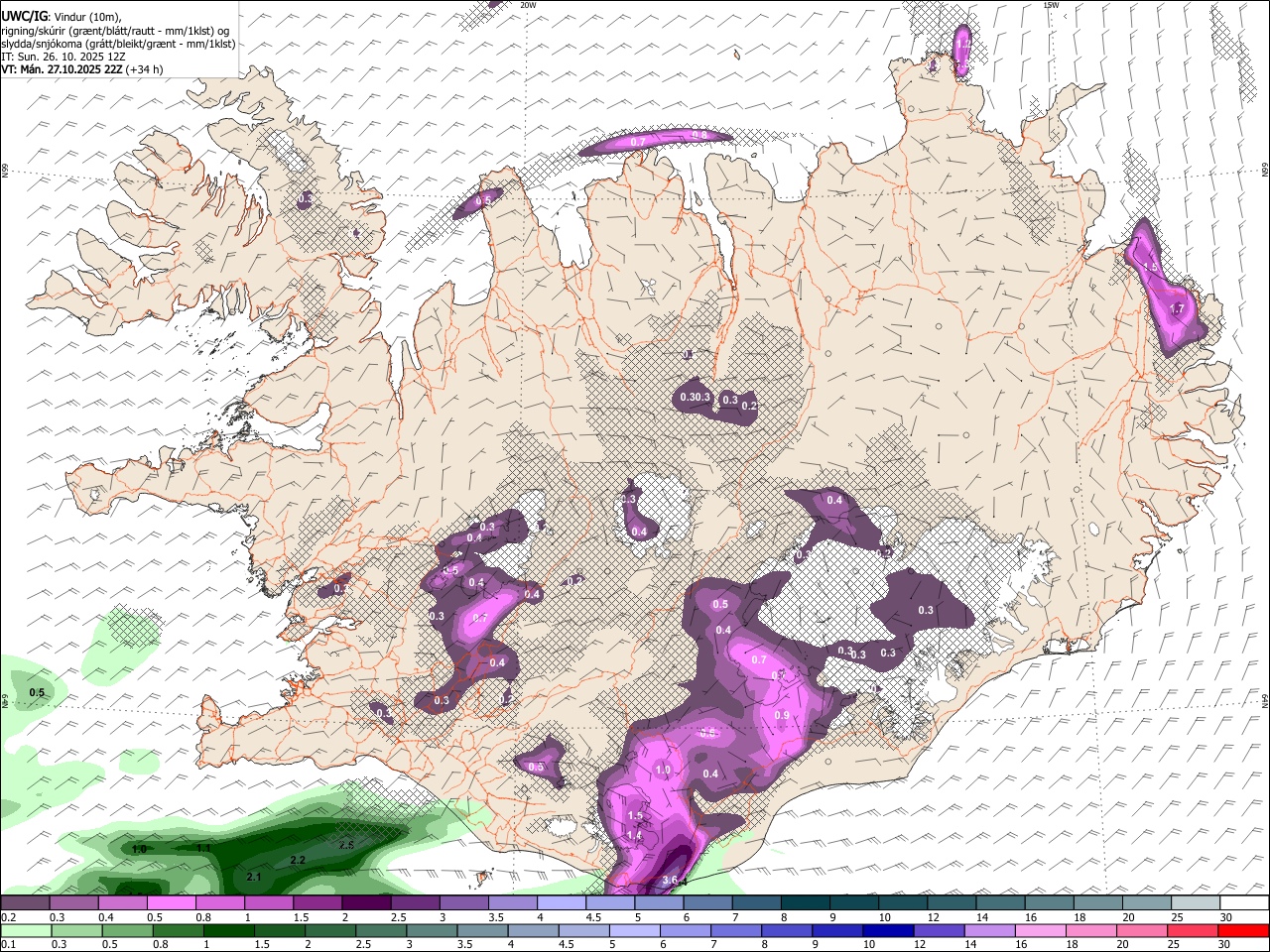Click the 2.1 rainfall value offshore
Screen dimensions: 1270x952
[253, 877]
